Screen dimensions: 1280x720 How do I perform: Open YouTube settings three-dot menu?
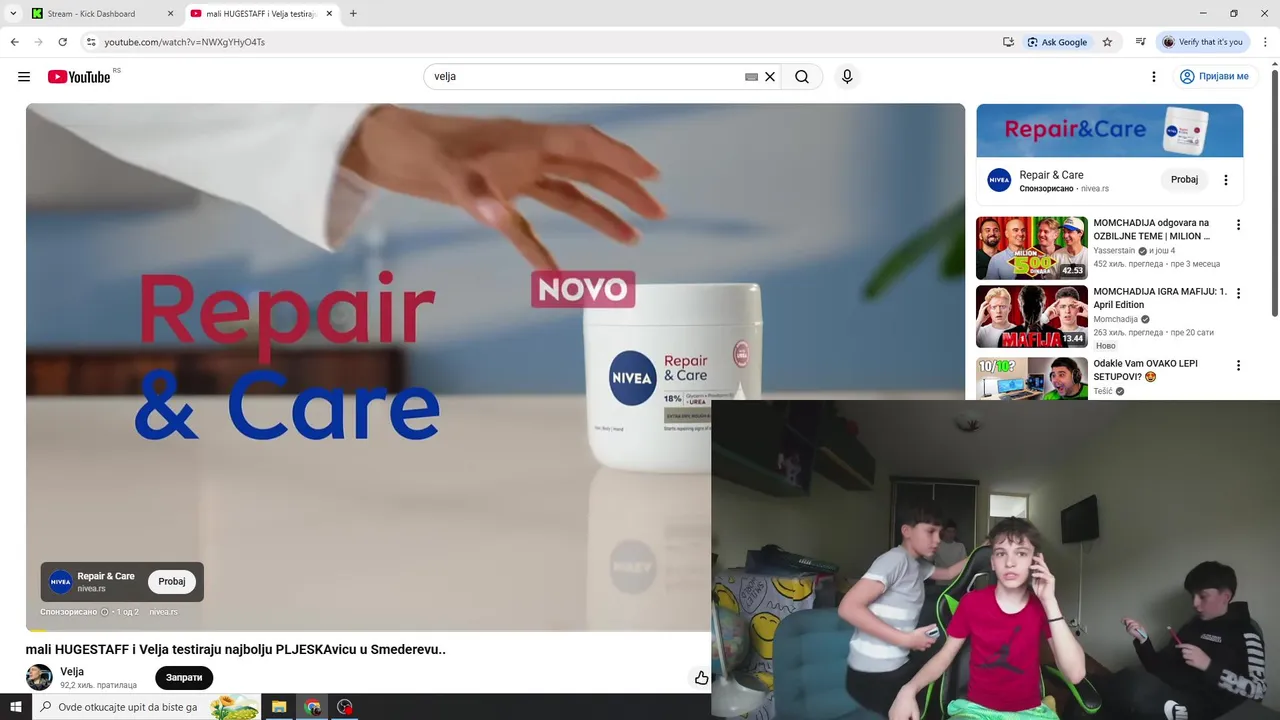point(1153,77)
